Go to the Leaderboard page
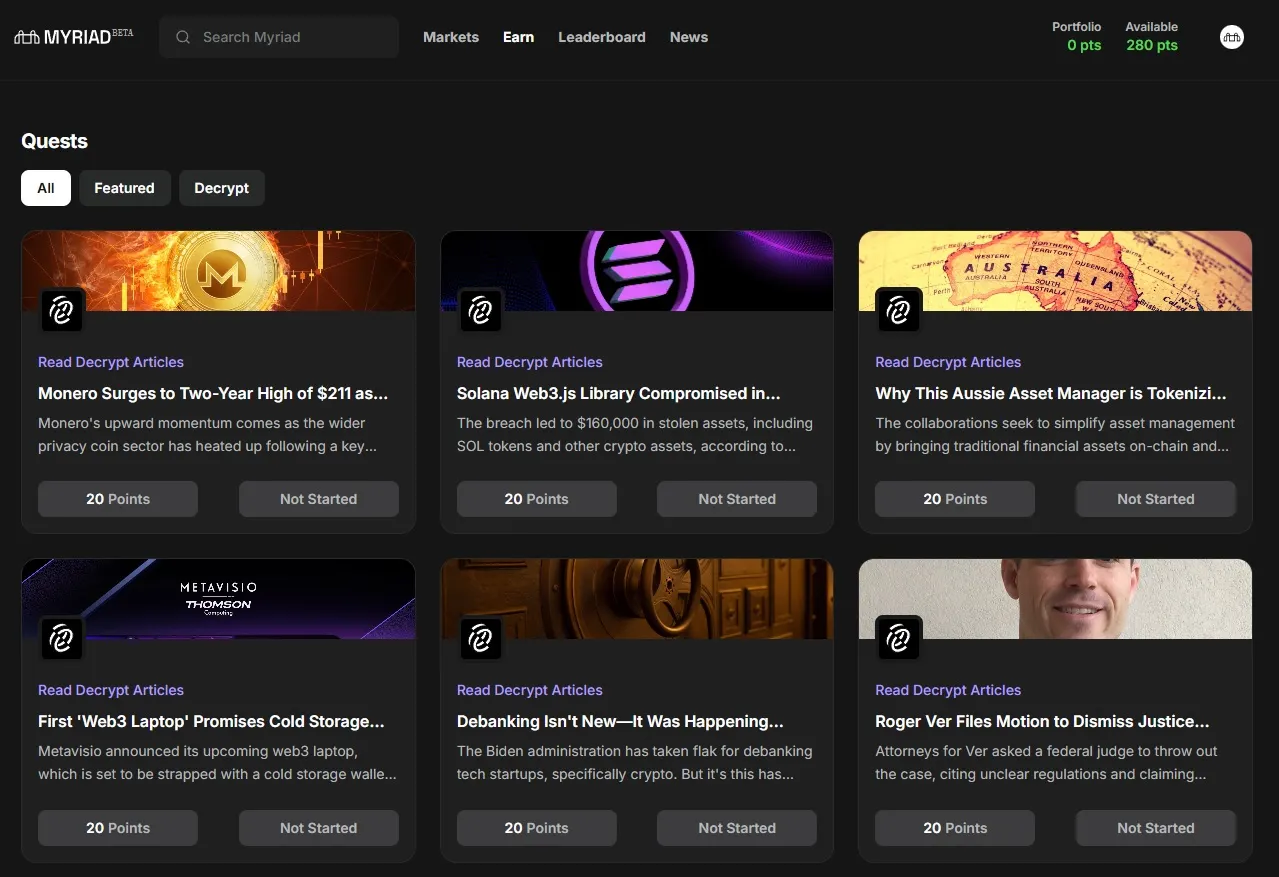 [x=601, y=37]
